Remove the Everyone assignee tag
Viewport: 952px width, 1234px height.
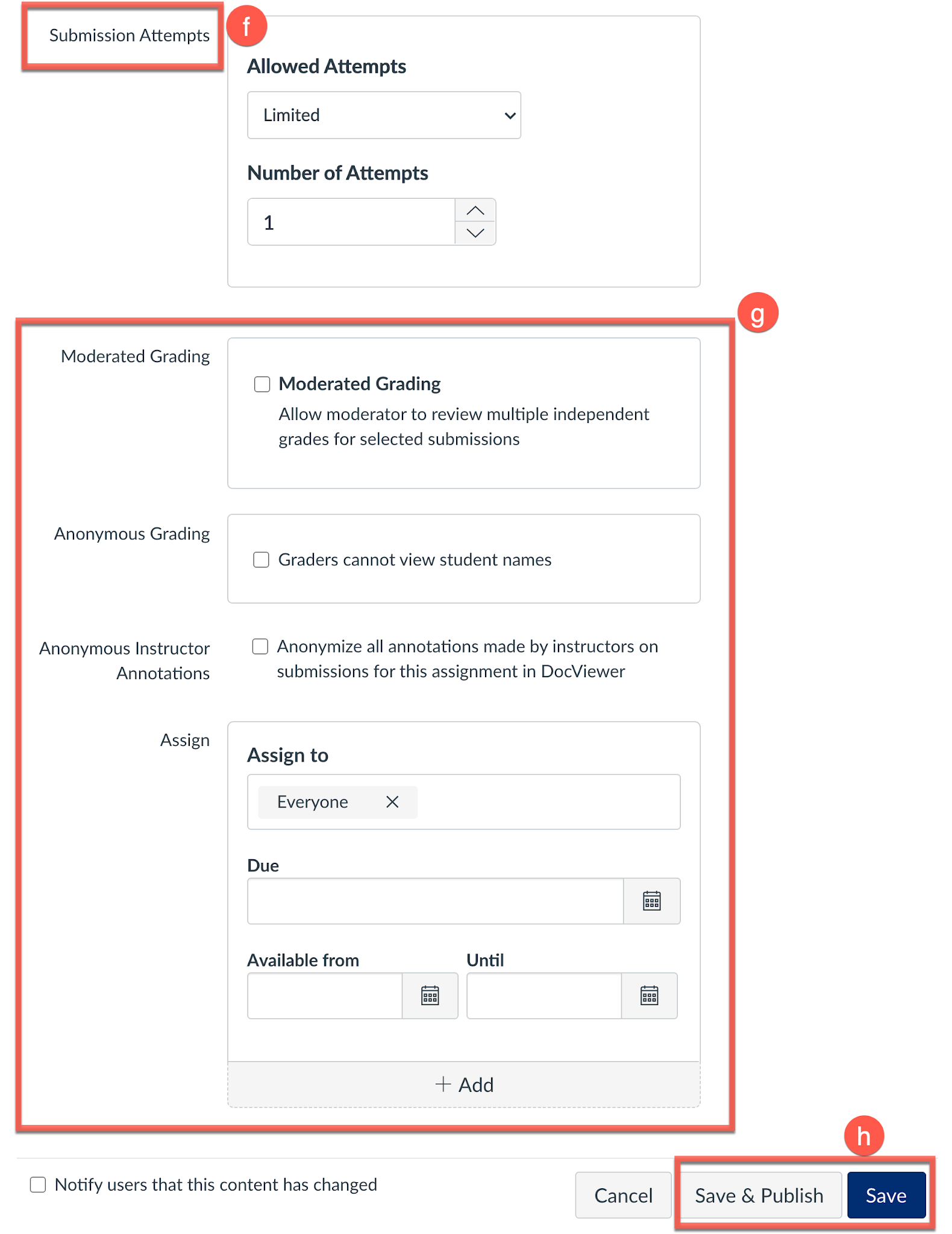[x=392, y=802]
